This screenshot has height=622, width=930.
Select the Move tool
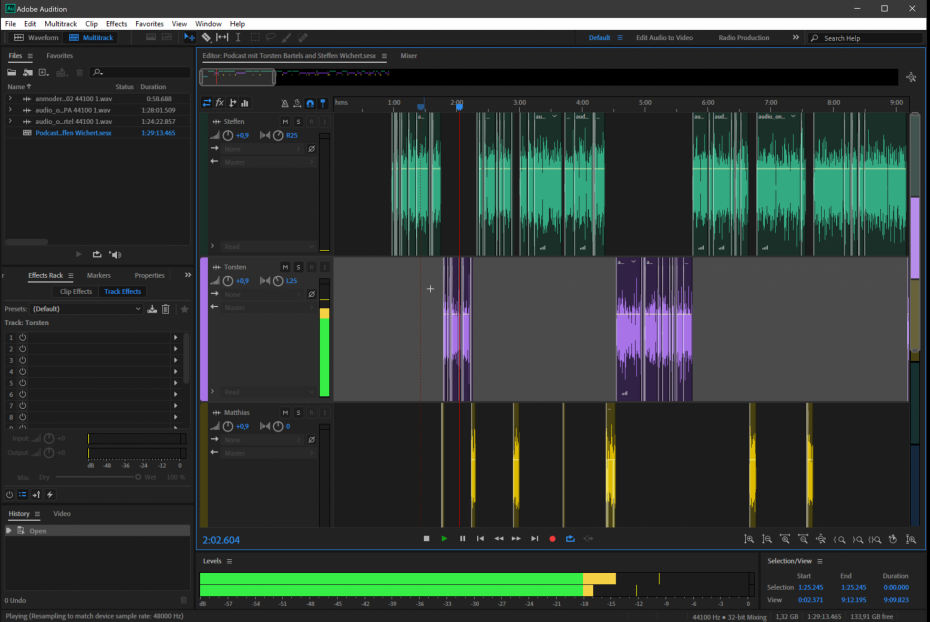tap(189, 37)
